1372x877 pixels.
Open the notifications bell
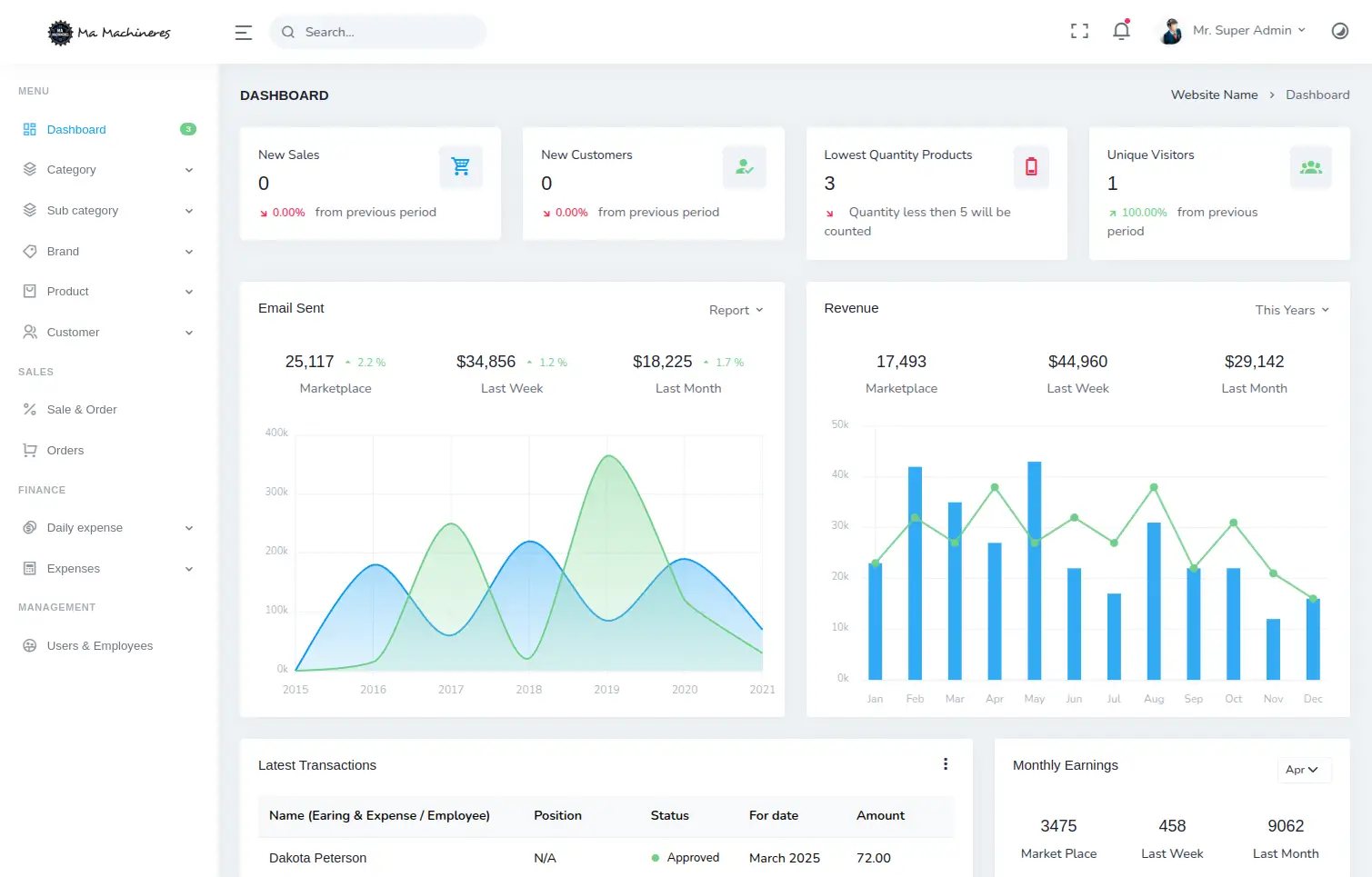click(1122, 31)
